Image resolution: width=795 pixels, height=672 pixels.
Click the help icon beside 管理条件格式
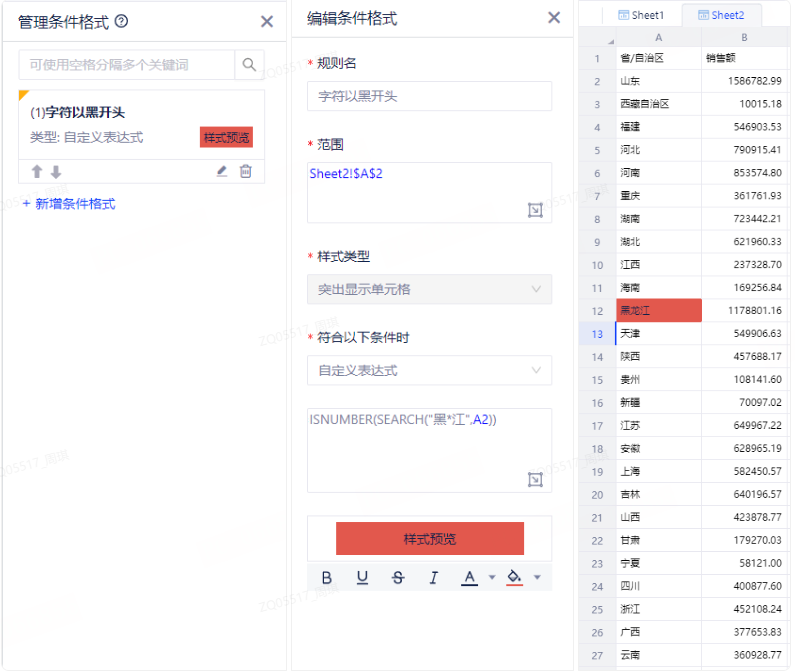[x=122, y=21]
